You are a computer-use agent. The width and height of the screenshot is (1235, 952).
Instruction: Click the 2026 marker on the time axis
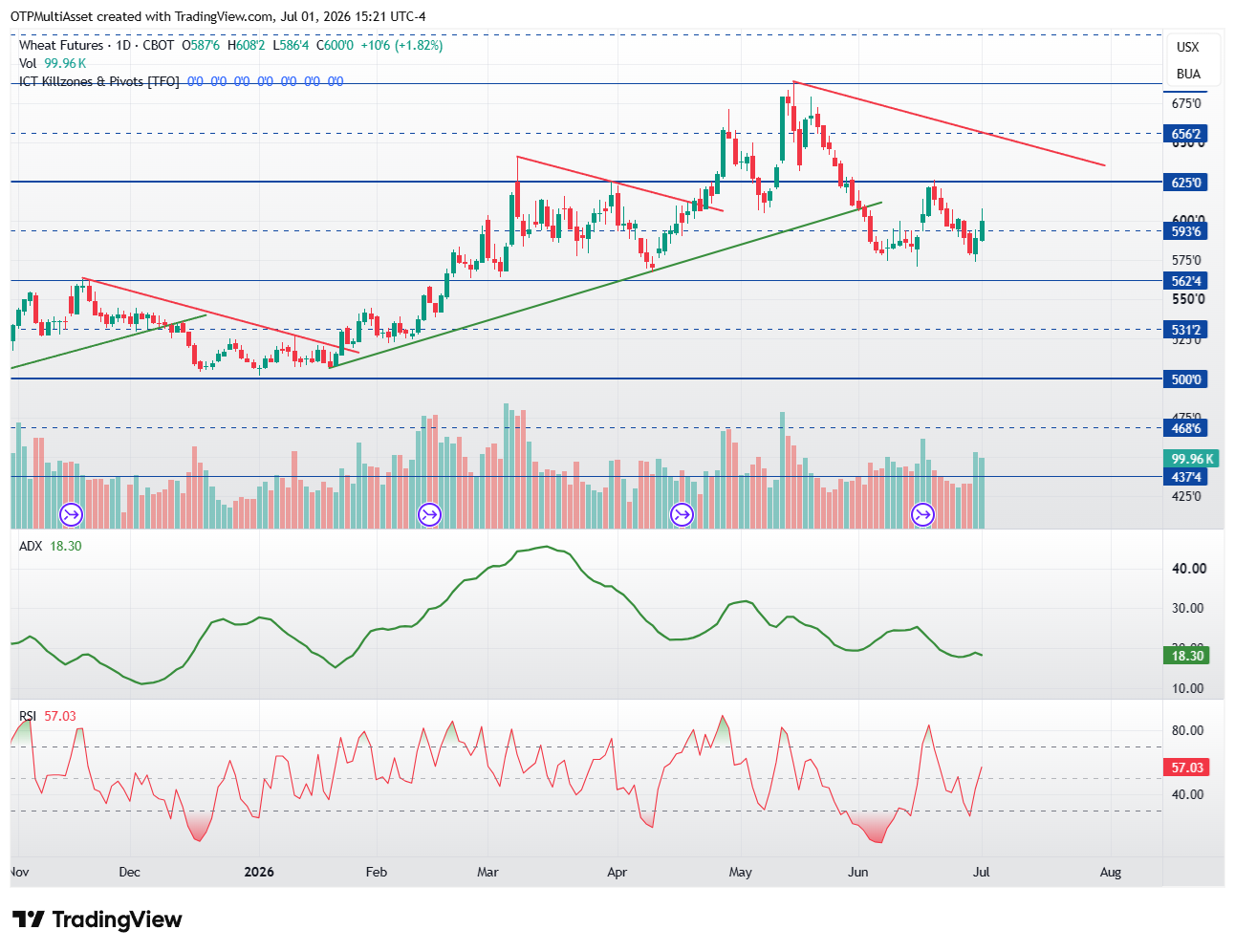pos(259,872)
